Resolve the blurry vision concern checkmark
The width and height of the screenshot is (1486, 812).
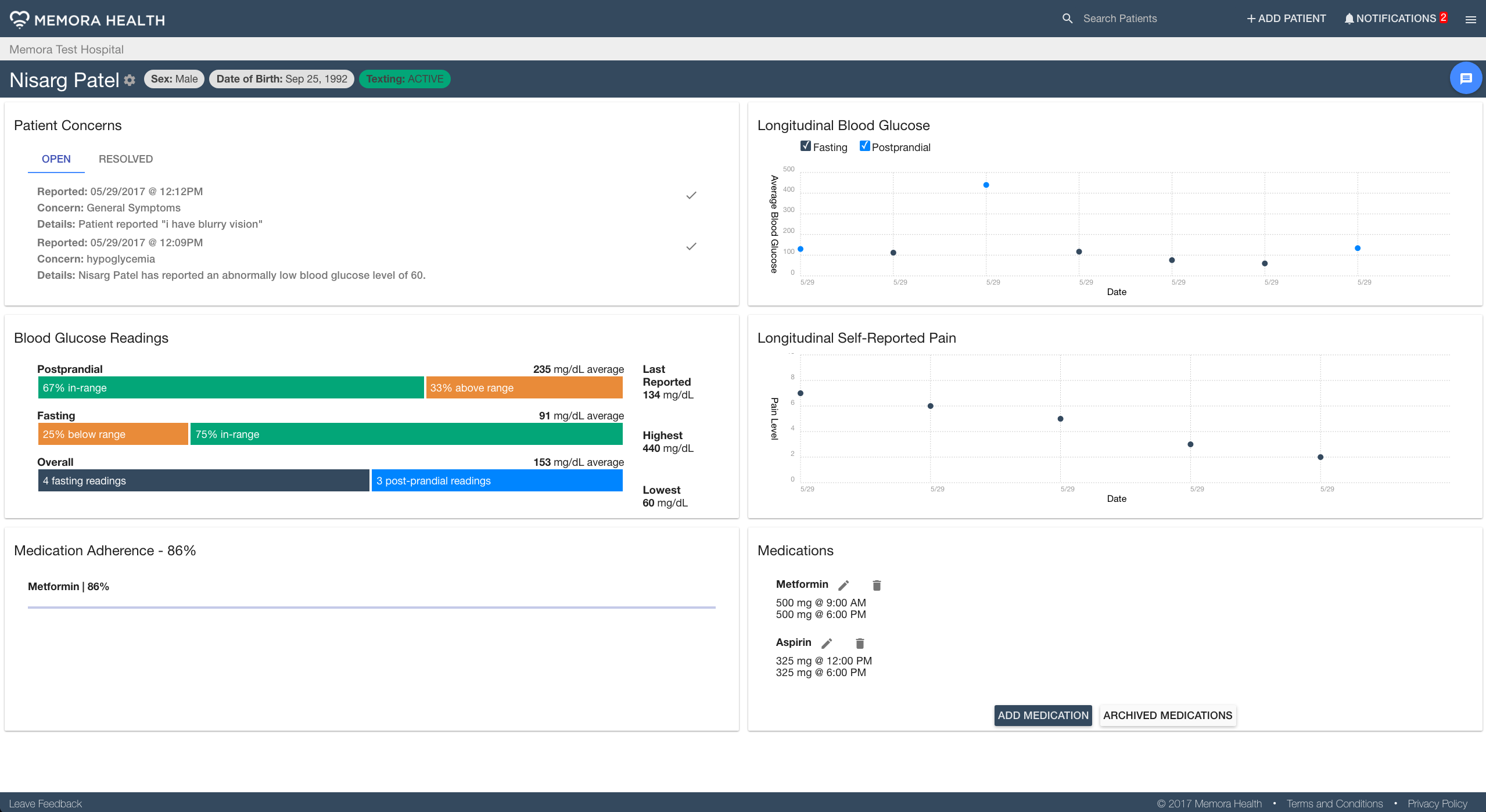(x=691, y=196)
